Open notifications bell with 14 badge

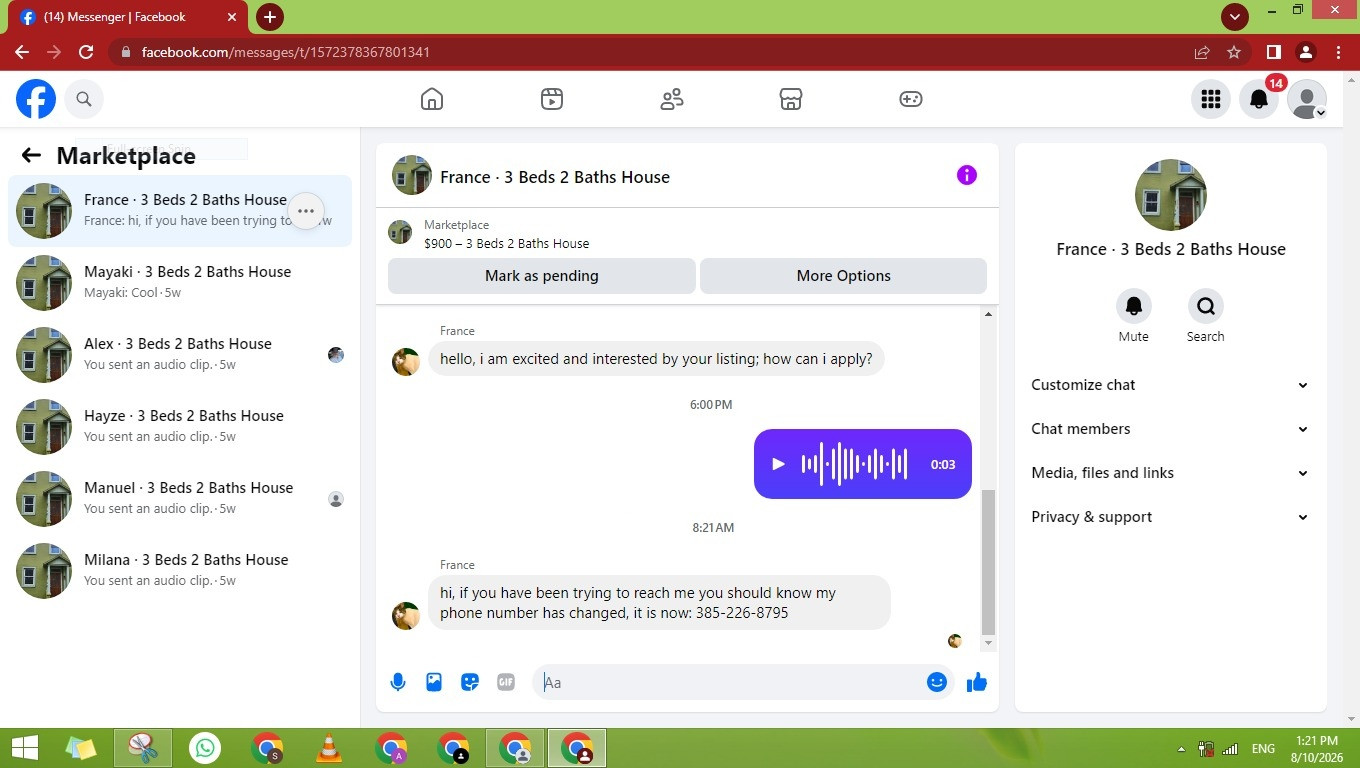coord(1259,99)
